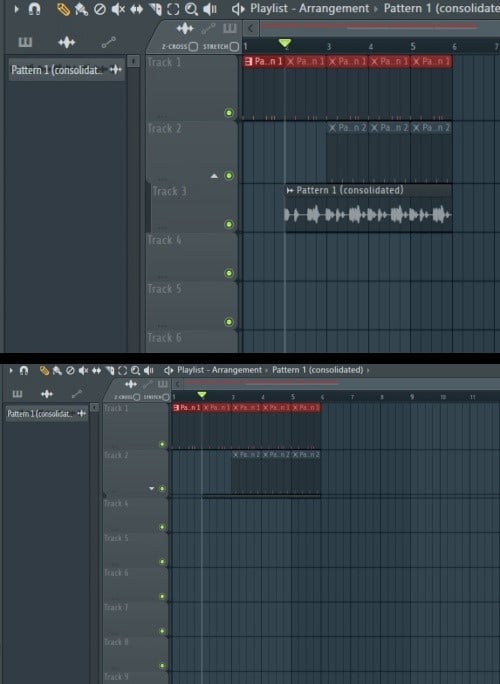Open 'Playlist - Arrangement' breadcrumb in lower window
The width and height of the screenshot is (500, 684).
219,370
